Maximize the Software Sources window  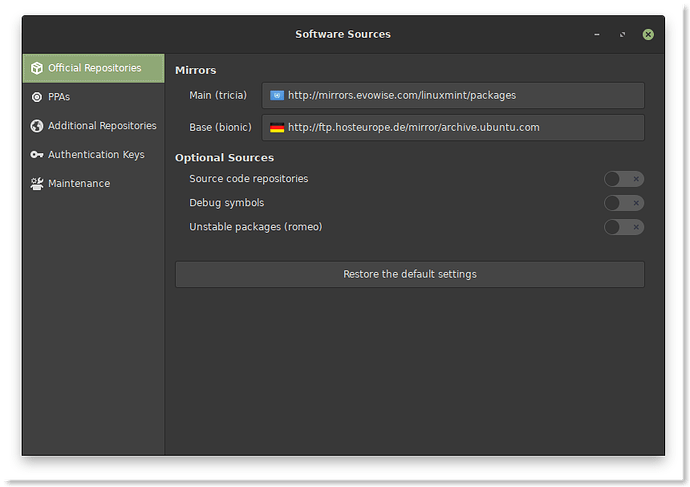(x=622, y=34)
